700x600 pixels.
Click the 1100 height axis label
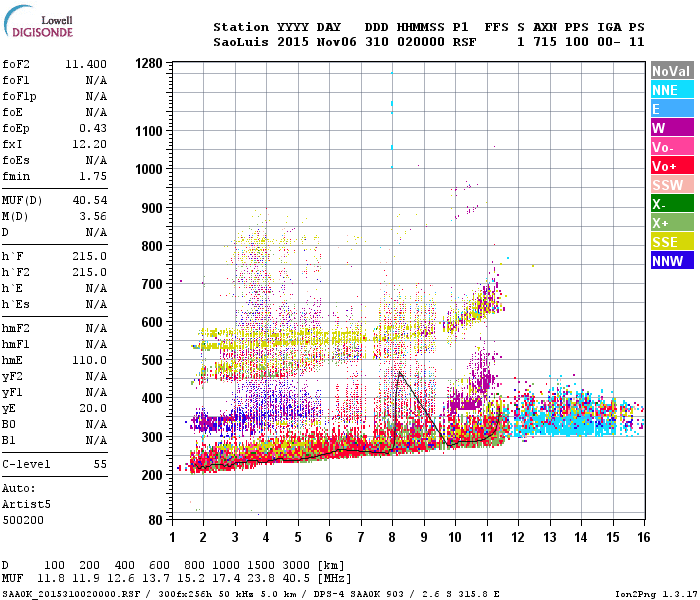pos(149,131)
